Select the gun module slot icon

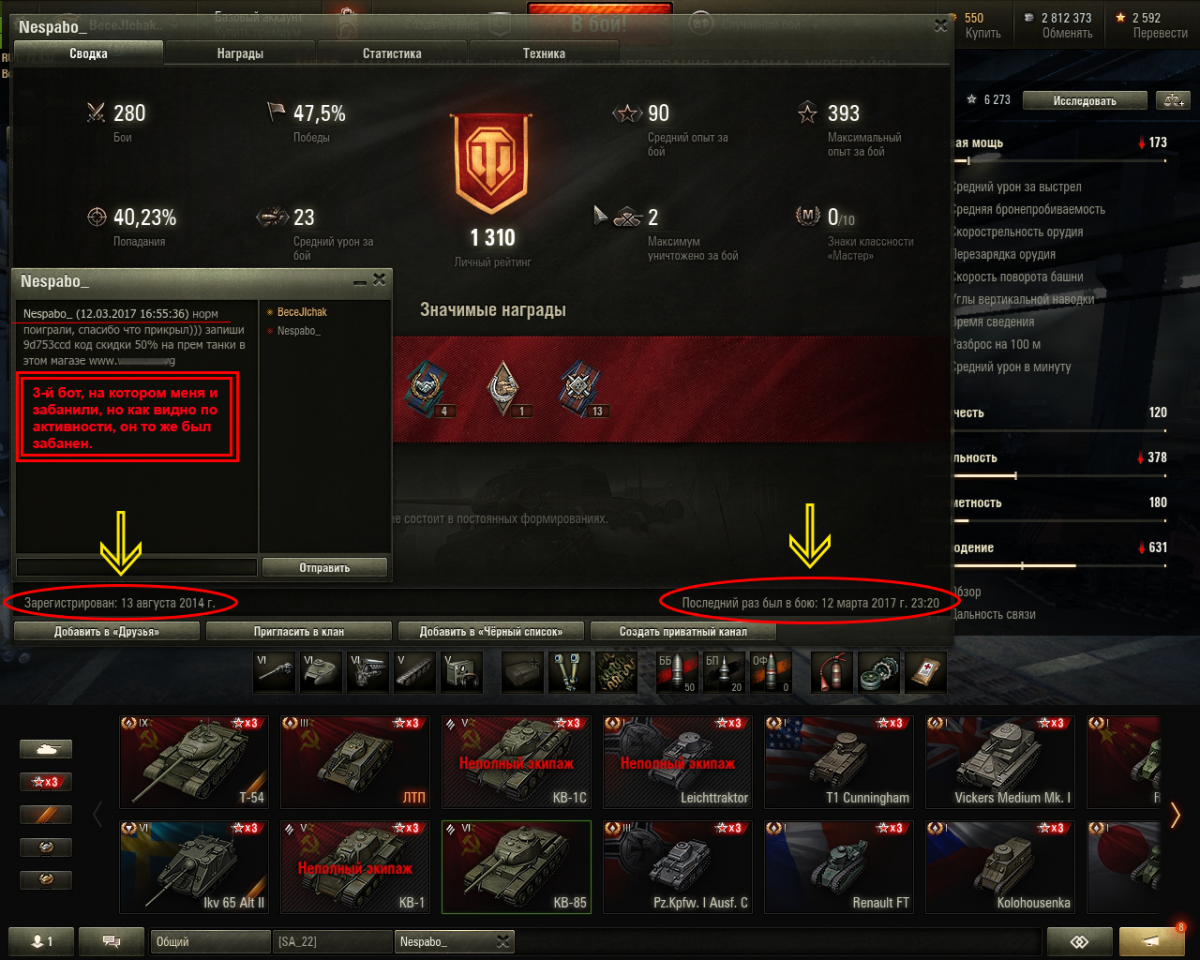click(x=276, y=672)
